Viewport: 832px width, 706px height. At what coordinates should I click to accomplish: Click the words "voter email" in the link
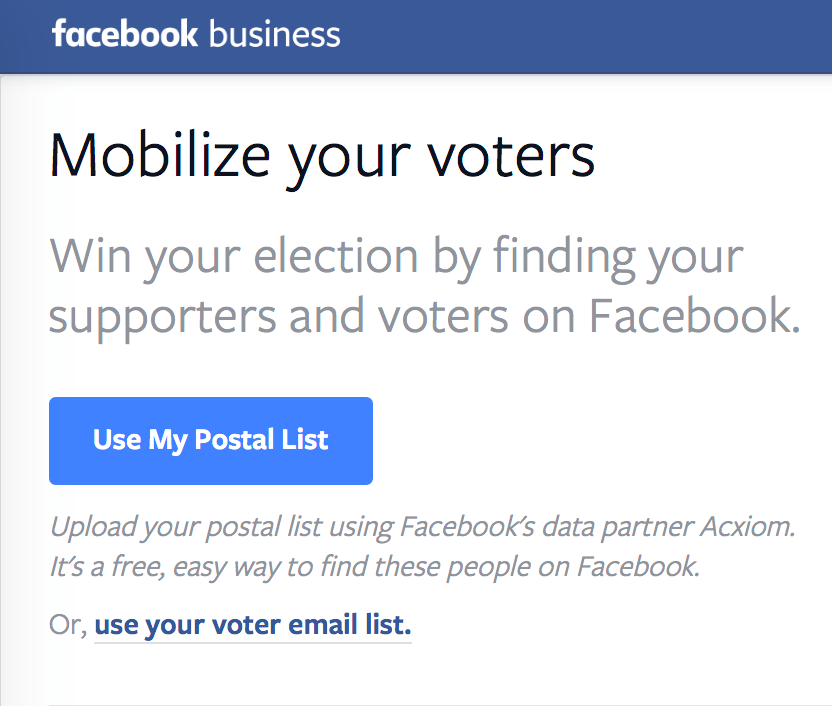click(x=289, y=626)
